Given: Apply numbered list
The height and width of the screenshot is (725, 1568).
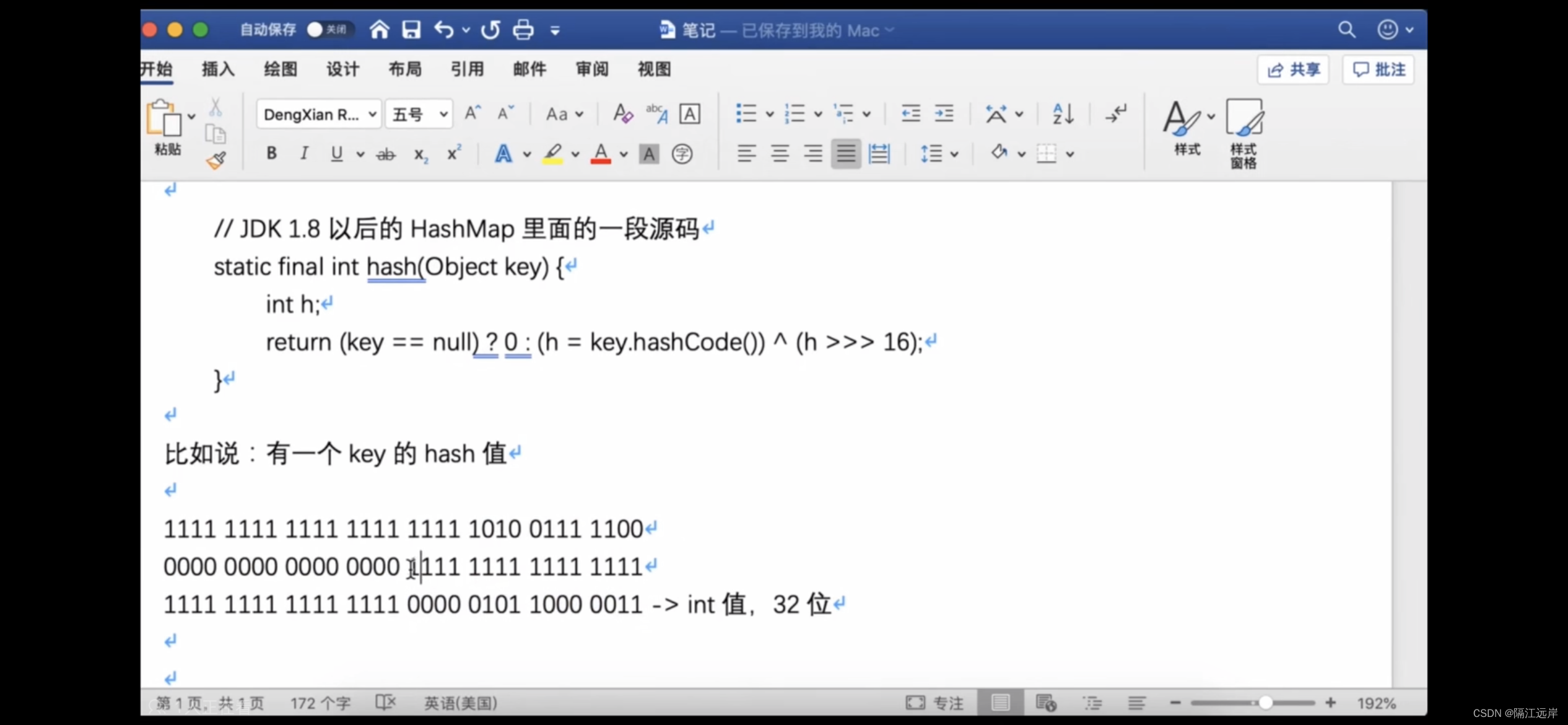Looking at the screenshot, I should pos(795,113).
